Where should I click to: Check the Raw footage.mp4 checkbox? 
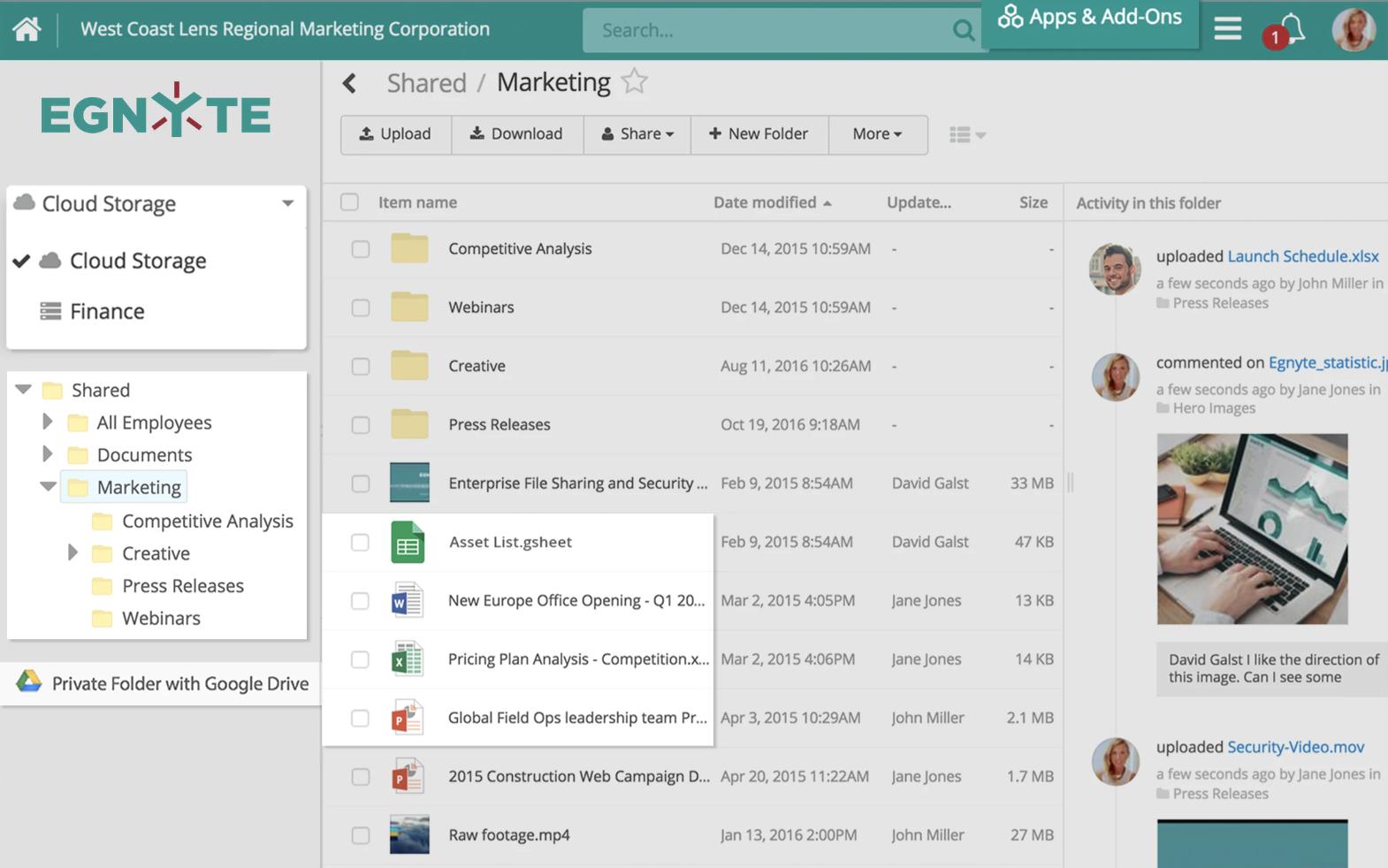coord(361,835)
